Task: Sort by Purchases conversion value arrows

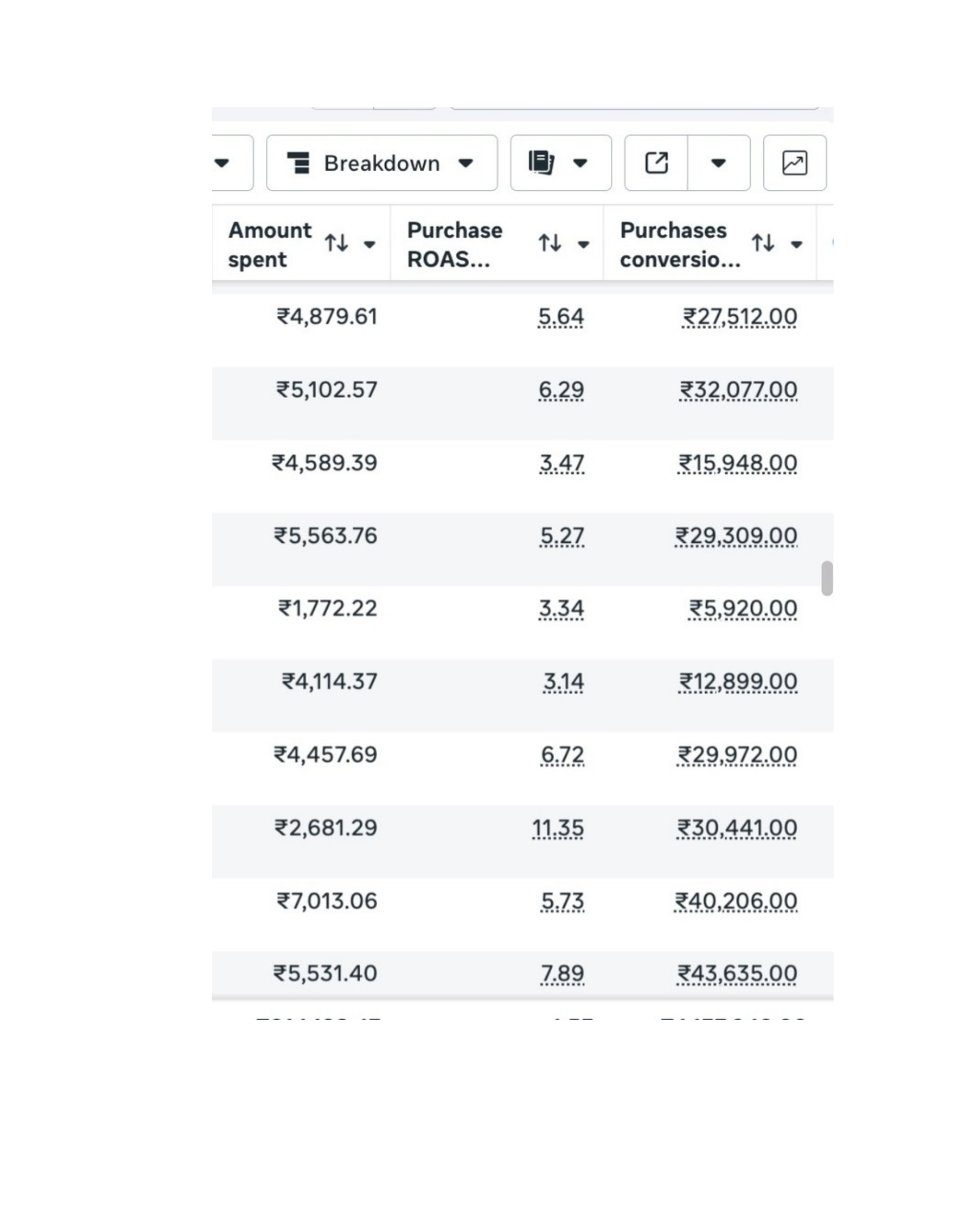Action: [x=763, y=243]
